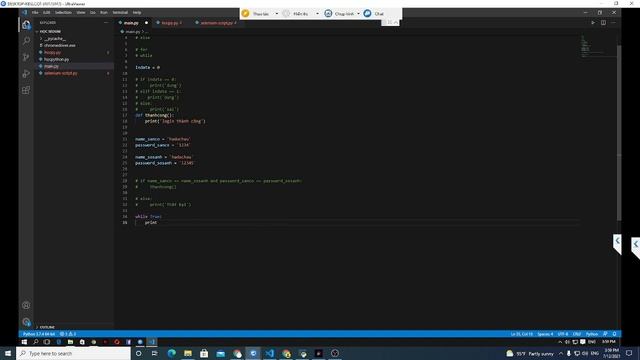Open editor More Actions ellipsis
The width and height of the screenshot is (640, 360).
[613, 23]
